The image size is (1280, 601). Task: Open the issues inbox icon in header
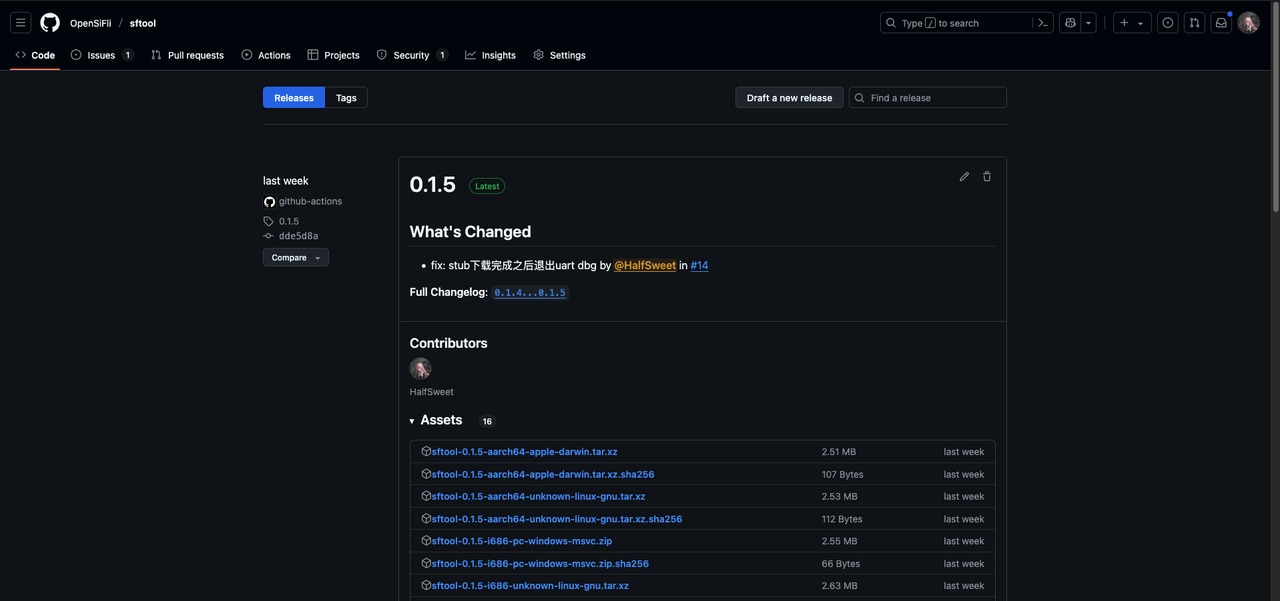point(1167,23)
